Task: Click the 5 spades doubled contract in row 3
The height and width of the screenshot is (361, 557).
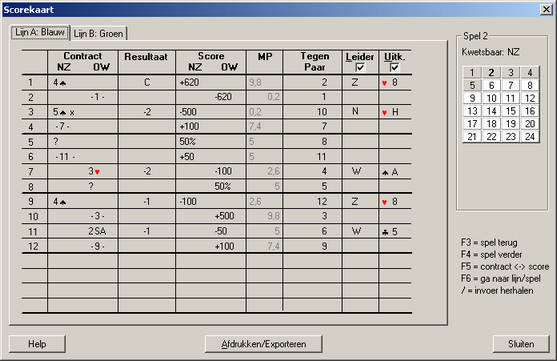Action: pyautogui.click(x=64, y=112)
